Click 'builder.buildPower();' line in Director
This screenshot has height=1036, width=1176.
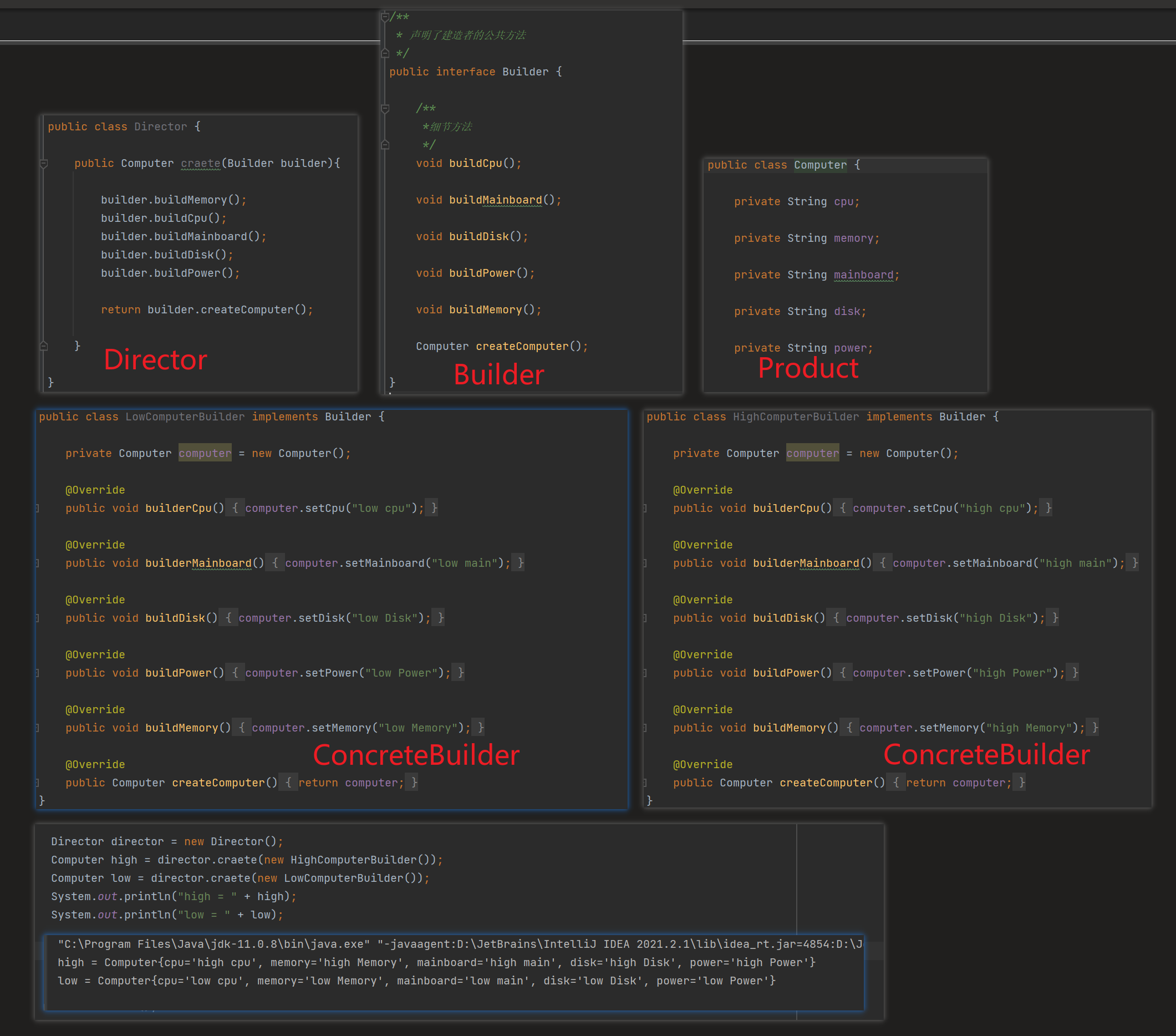[170, 273]
